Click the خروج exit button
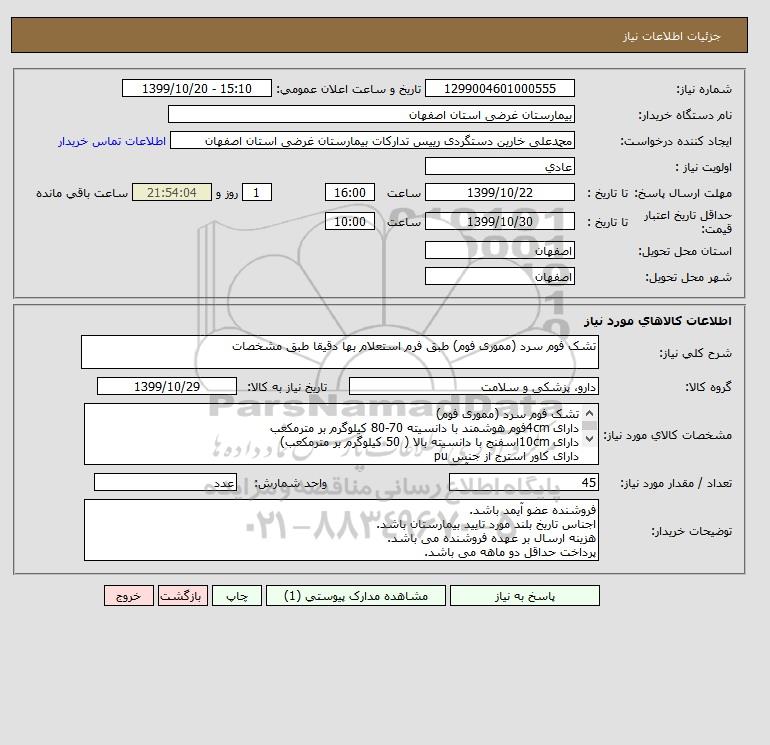770x745 pixels. (x=129, y=596)
